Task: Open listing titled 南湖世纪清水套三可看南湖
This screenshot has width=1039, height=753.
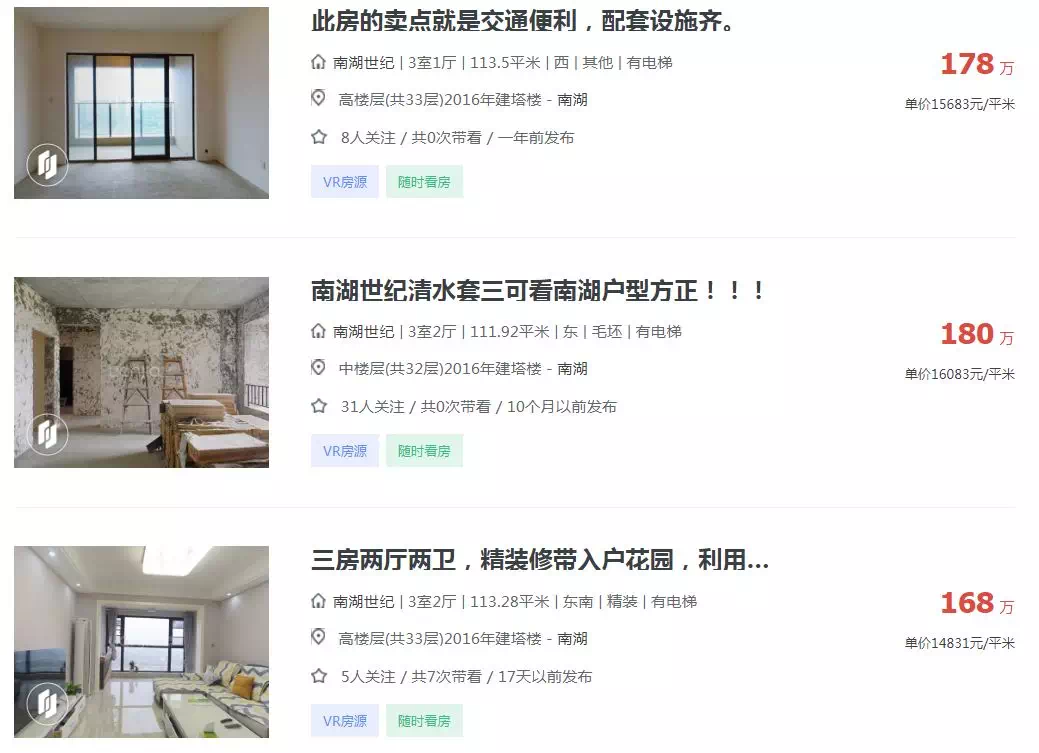Action: 537,291
